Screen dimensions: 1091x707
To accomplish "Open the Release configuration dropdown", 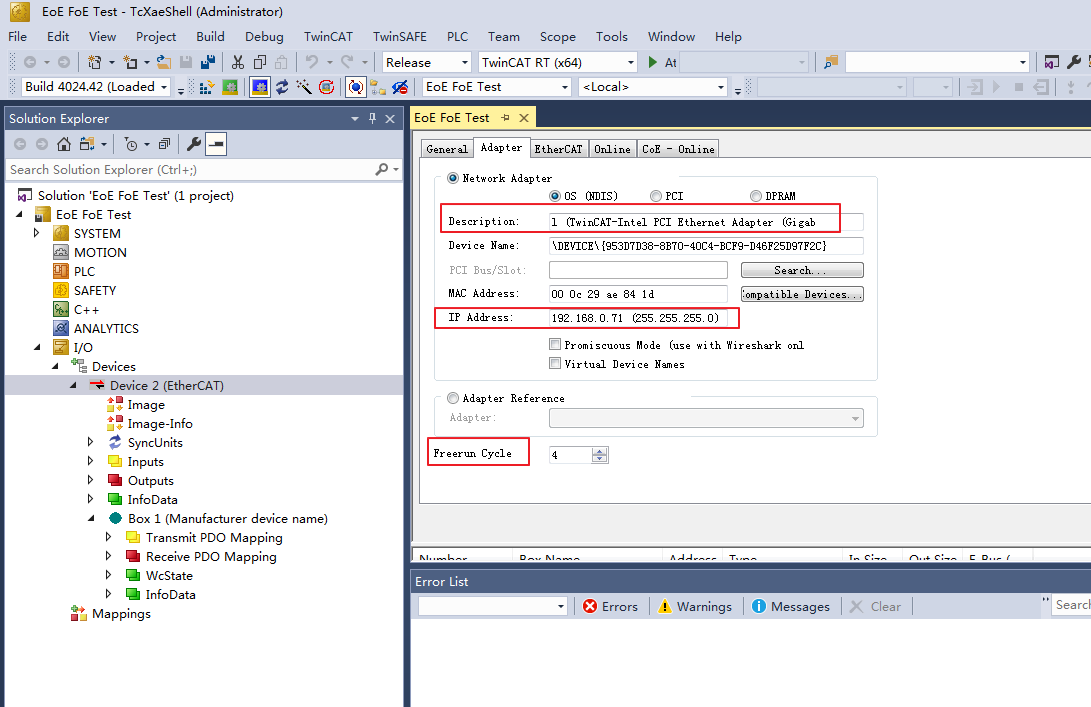I will (x=465, y=63).
